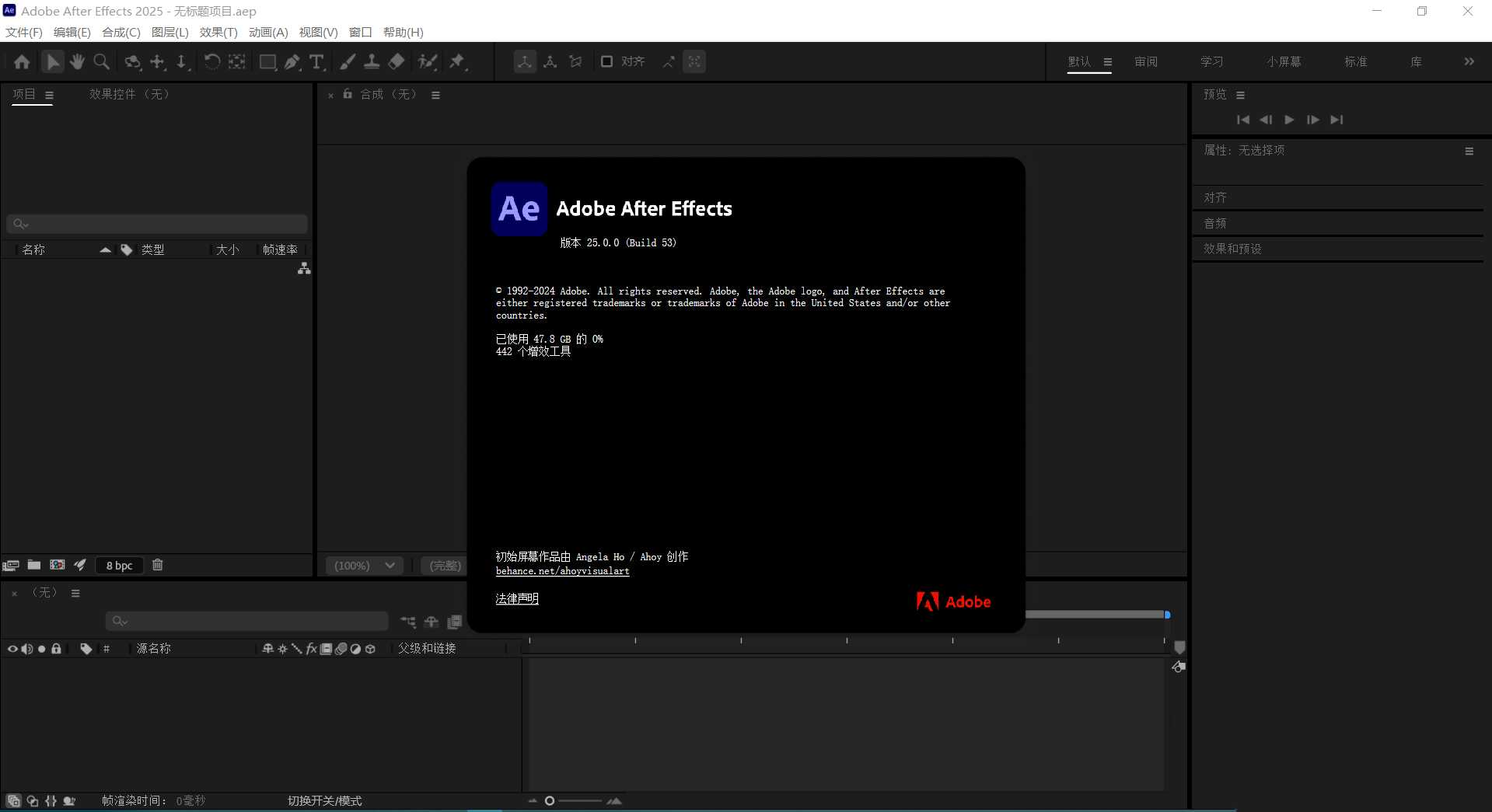The width and height of the screenshot is (1492, 812).
Task: Expand more workspaces with double chevron
Action: (1469, 61)
